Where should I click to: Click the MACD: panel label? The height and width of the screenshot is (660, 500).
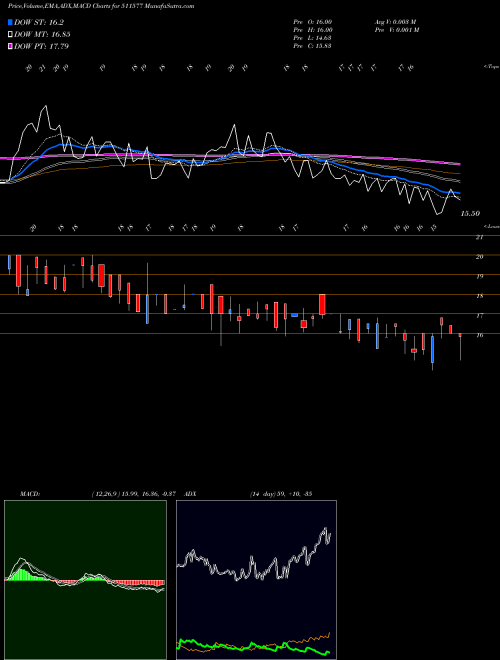point(30,494)
